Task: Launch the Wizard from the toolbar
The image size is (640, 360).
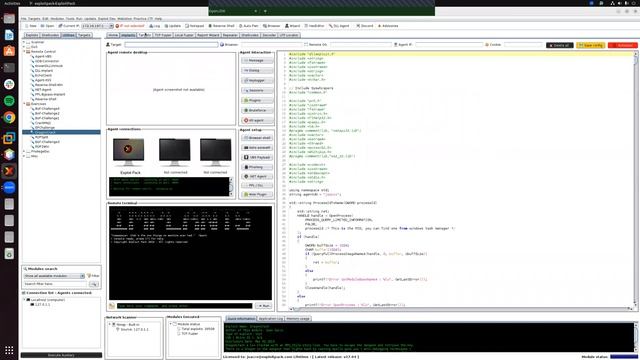Action: (292, 26)
